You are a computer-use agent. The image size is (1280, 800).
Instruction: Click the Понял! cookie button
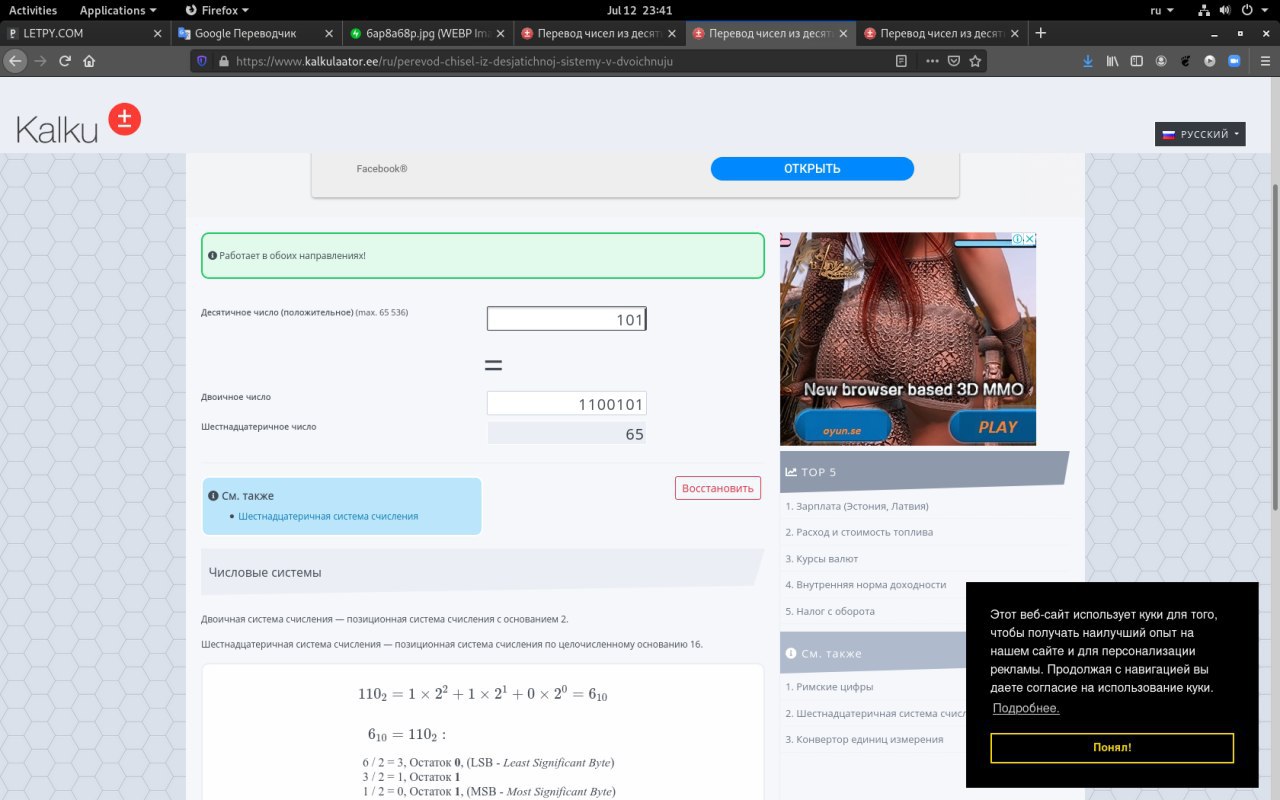pyautogui.click(x=1112, y=748)
